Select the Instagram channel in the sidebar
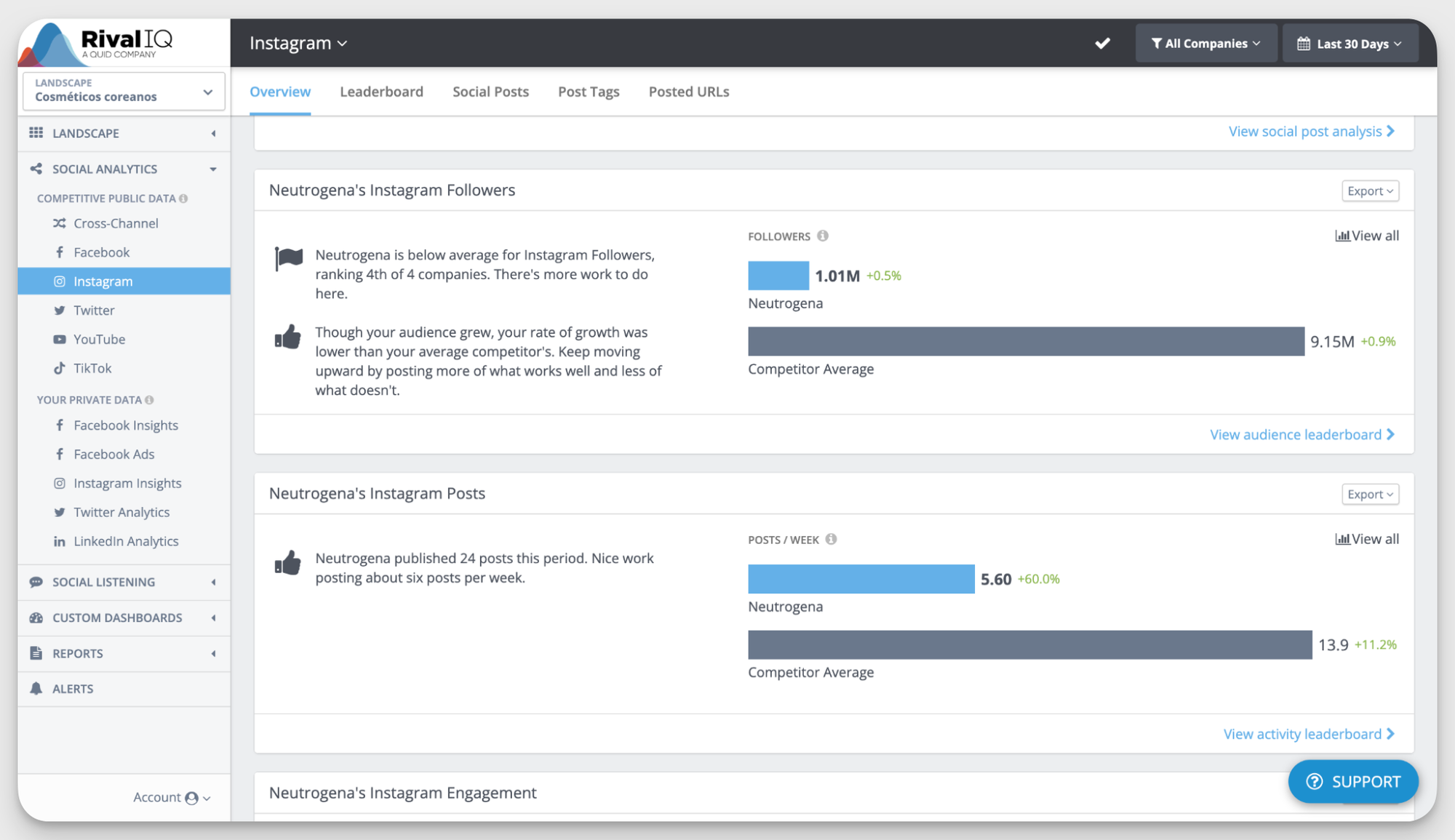 (x=103, y=281)
